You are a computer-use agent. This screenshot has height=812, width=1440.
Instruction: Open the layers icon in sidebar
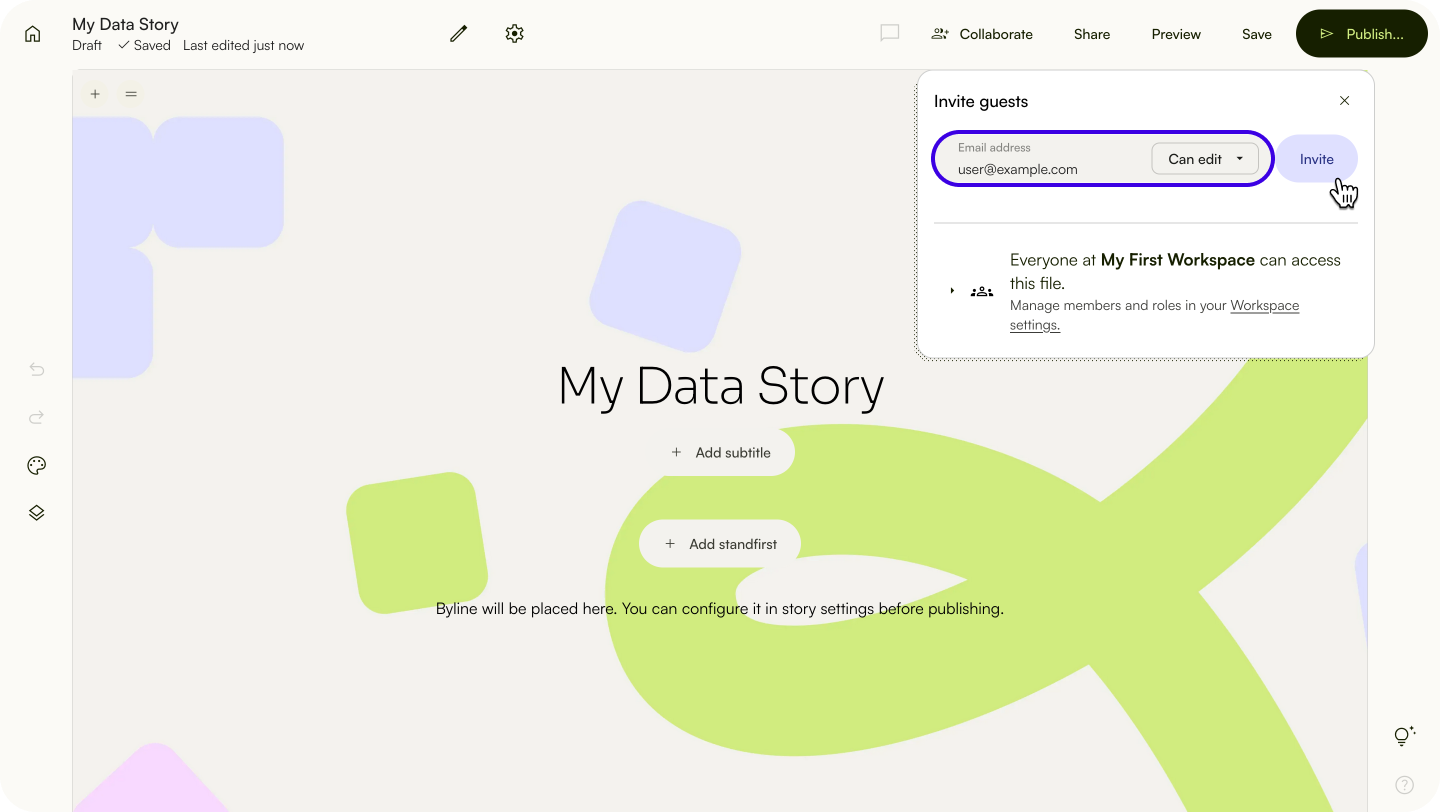[x=37, y=513]
